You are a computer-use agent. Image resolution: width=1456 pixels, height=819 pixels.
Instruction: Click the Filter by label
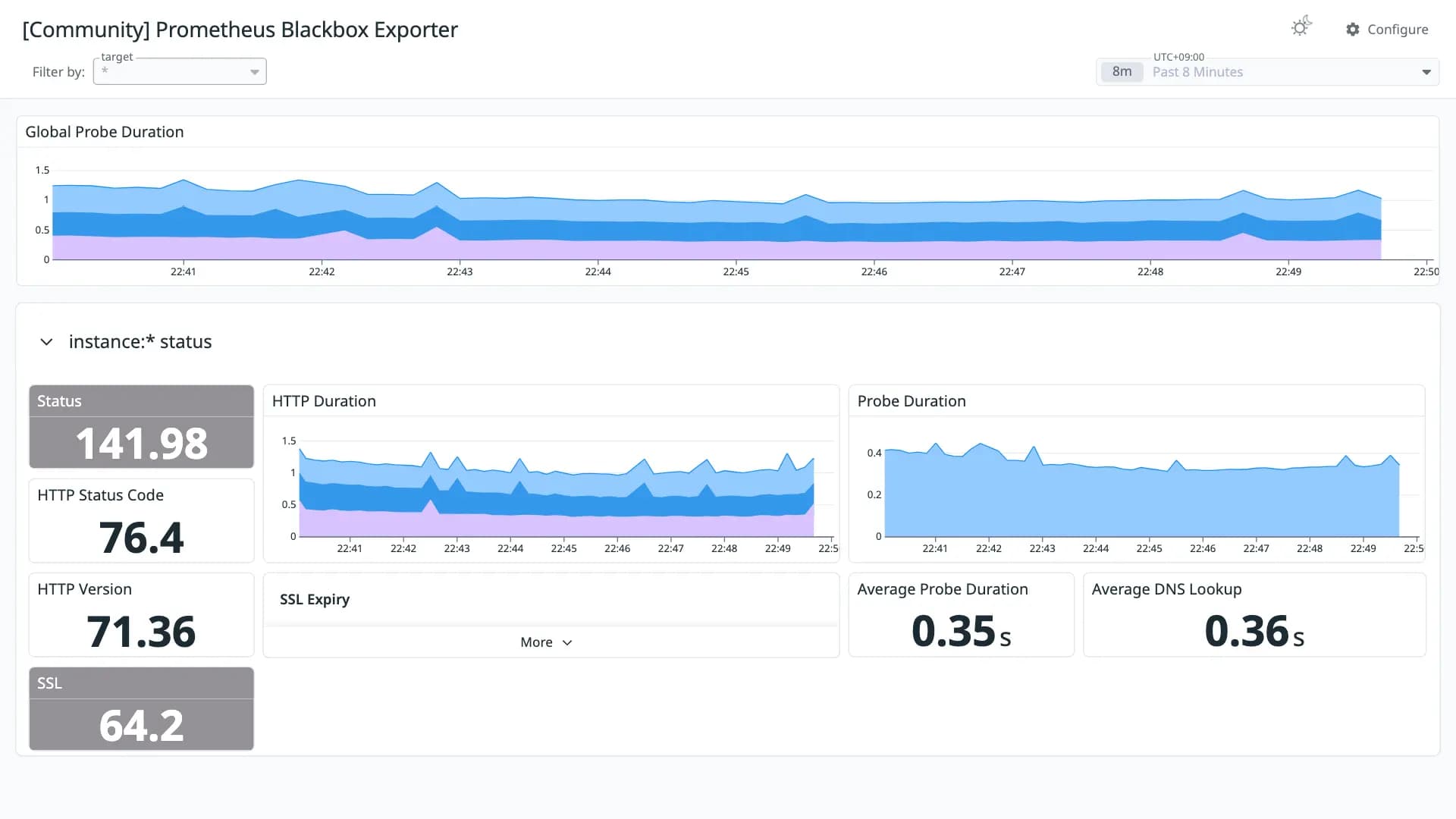[58, 72]
